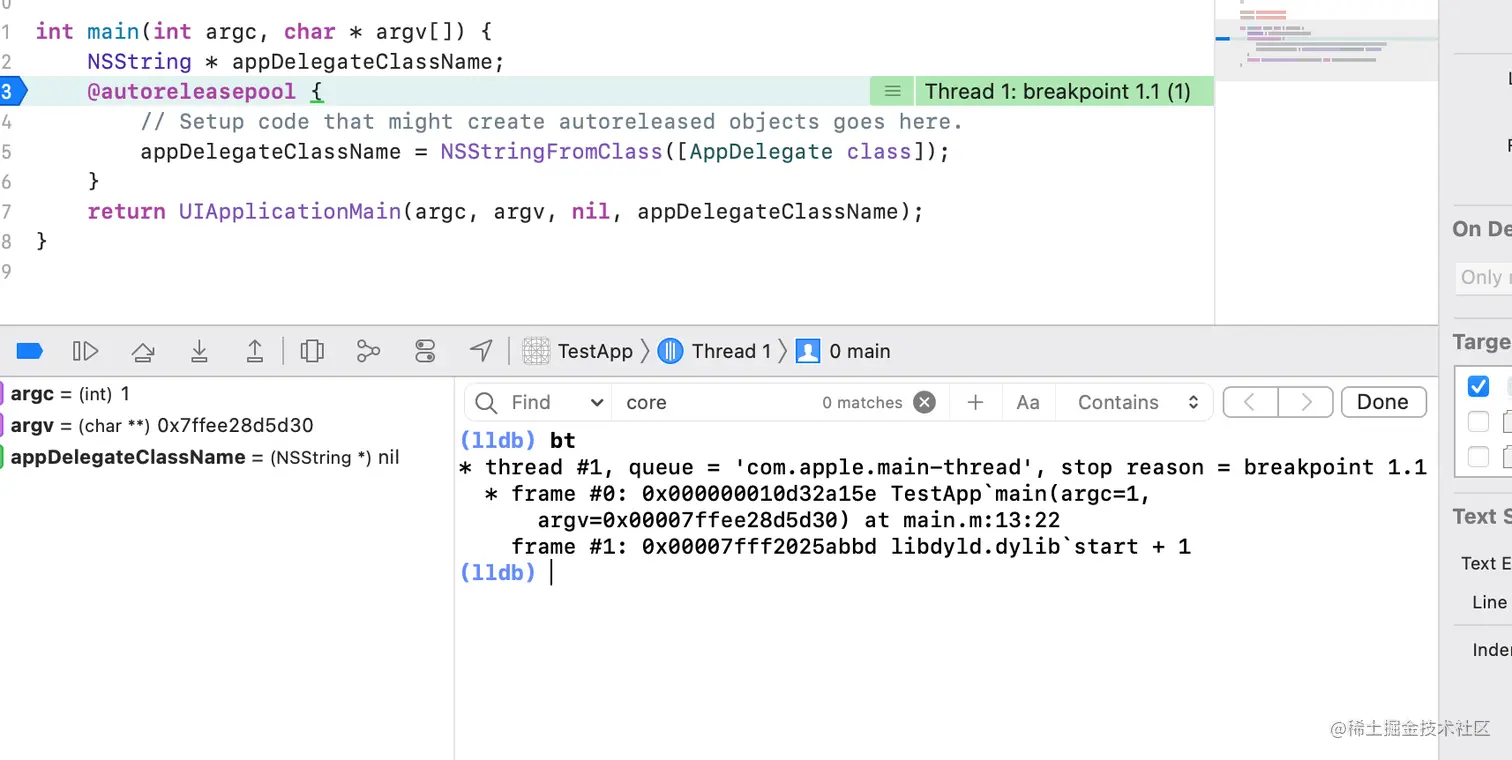1512x760 pixels.
Task: Click the '0 matches' search result count
Action: [862, 403]
